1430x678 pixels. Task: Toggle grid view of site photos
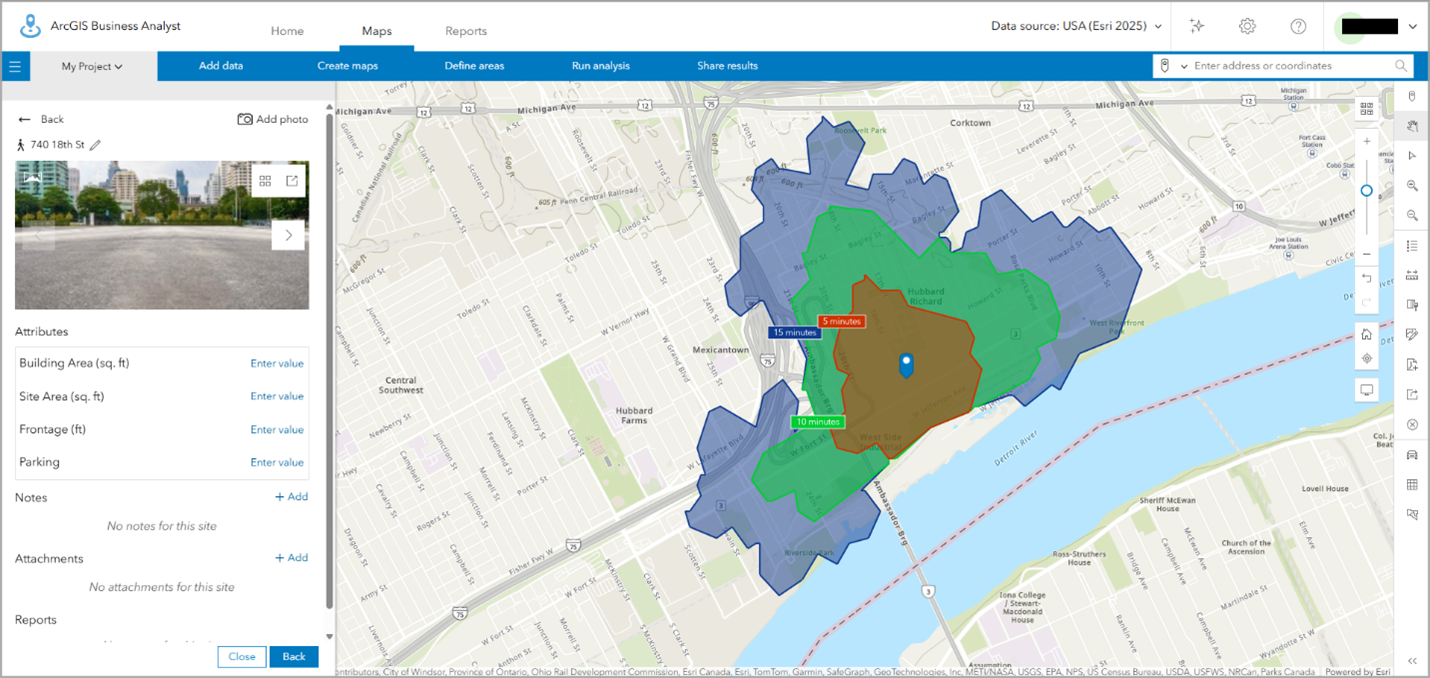267,181
